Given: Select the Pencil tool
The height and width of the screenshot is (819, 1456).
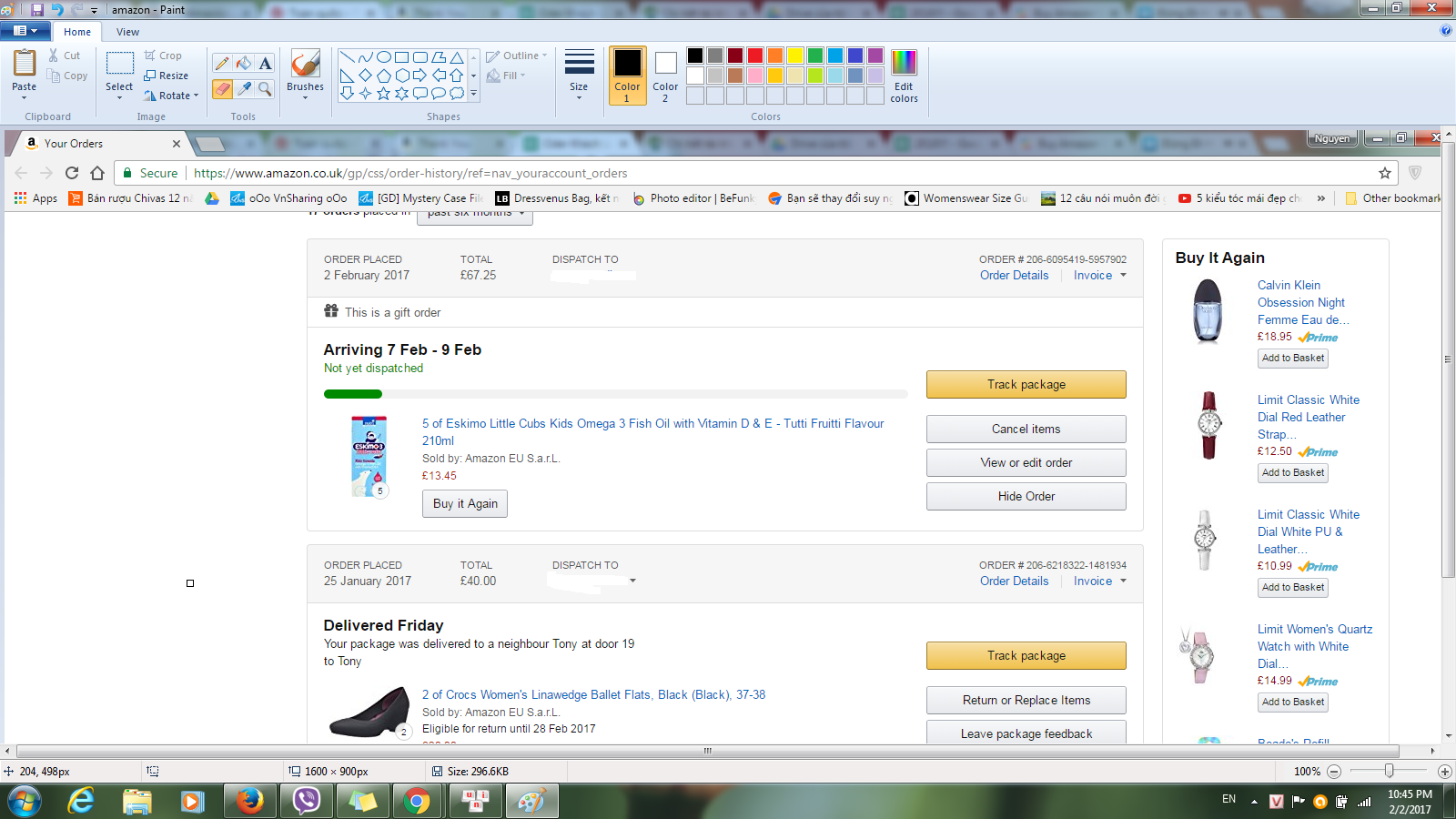Looking at the screenshot, I should coord(222,63).
